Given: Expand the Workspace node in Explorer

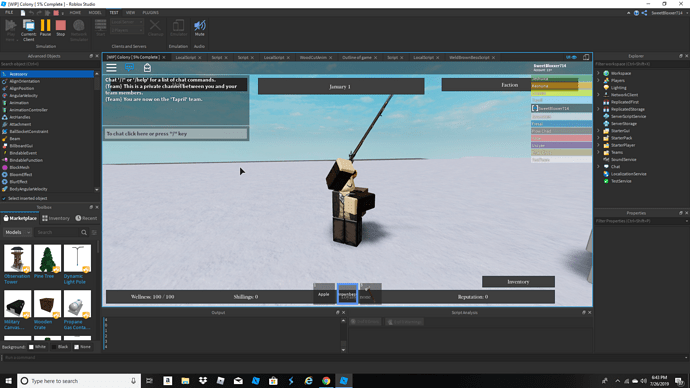Looking at the screenshot, I should click(598, 73).
